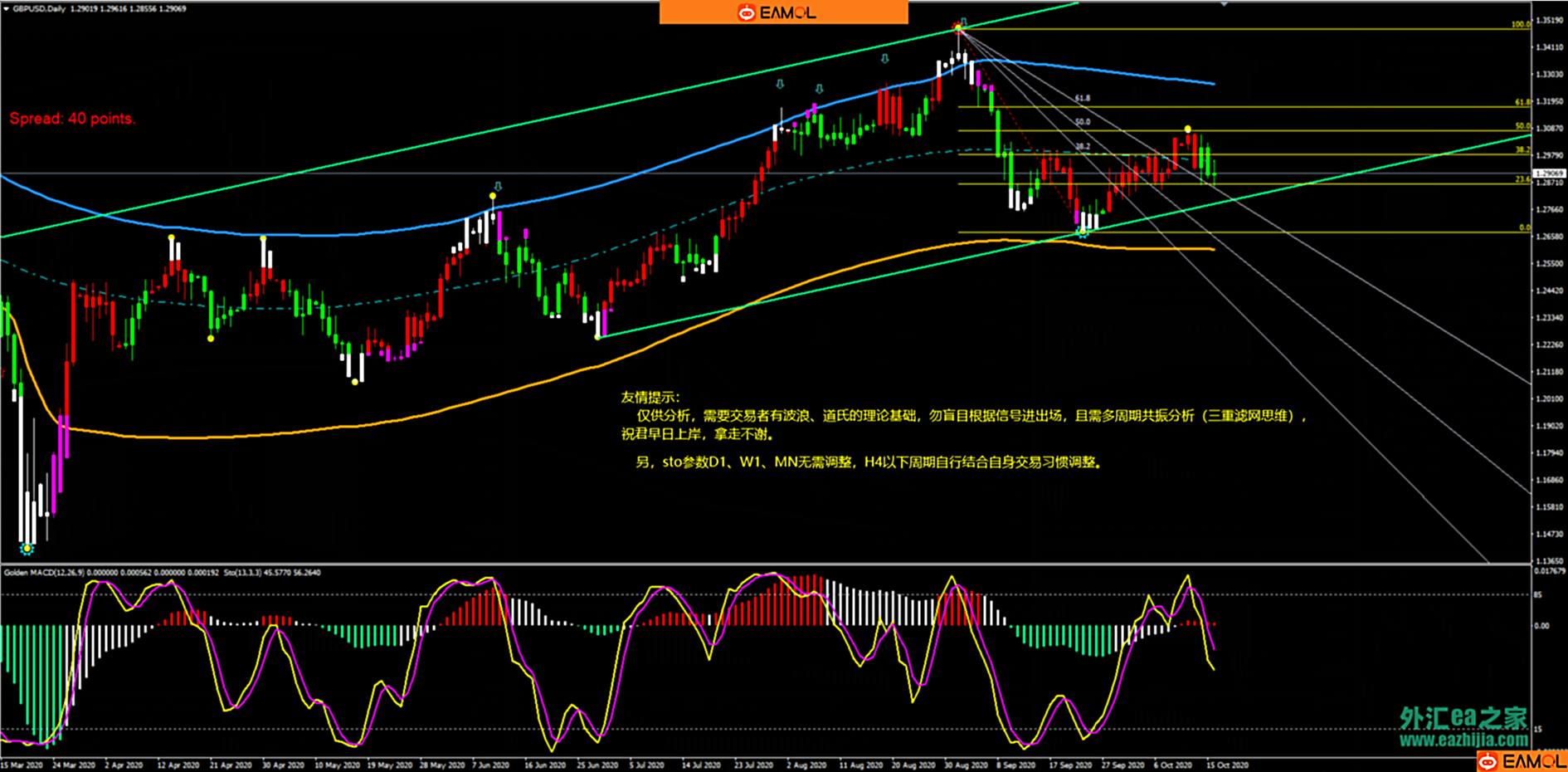
Task: Click the yellow dot at the 50.0 level in October
Action: click(1188, 129)
